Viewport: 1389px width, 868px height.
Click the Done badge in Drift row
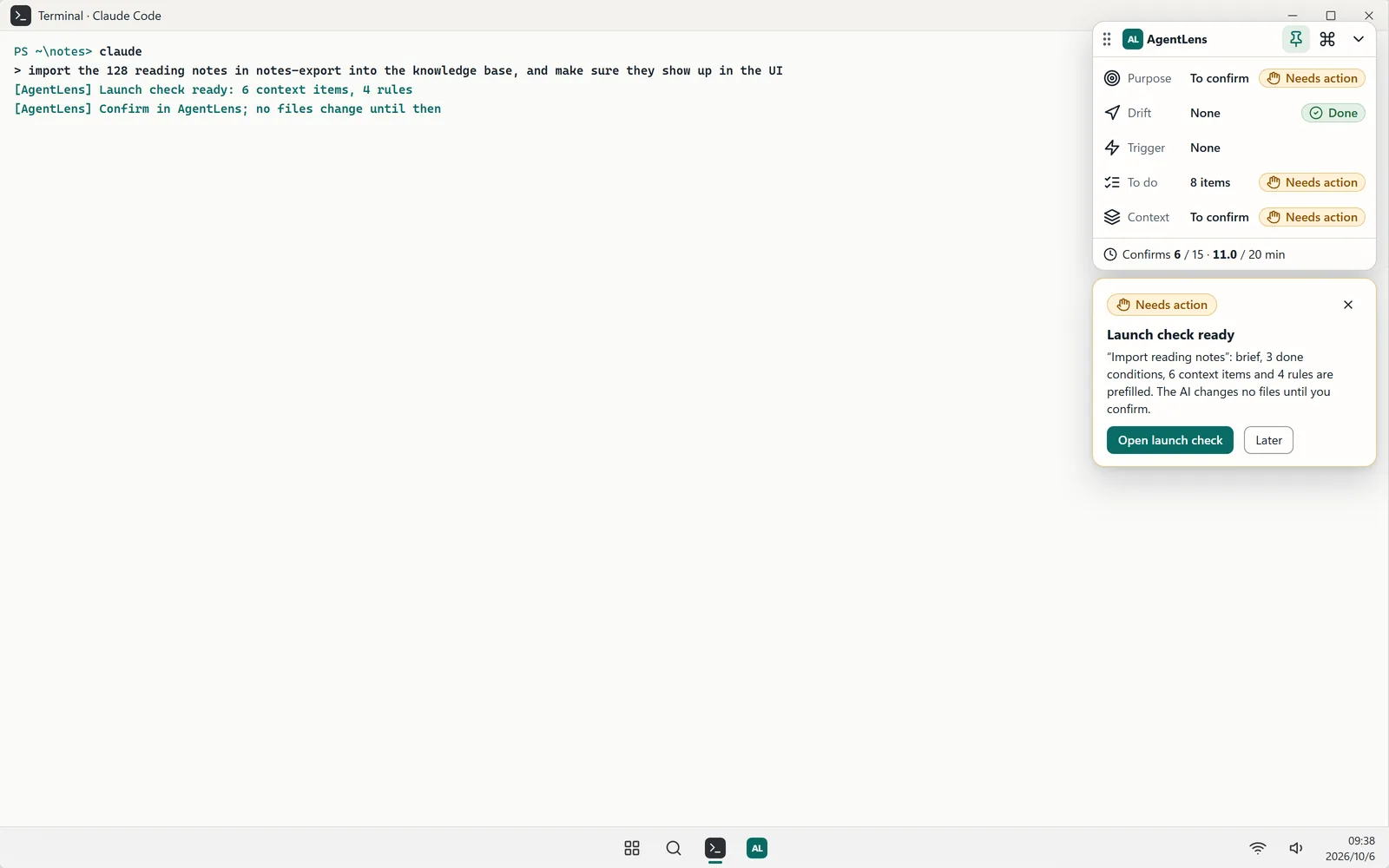(1333, 113)
